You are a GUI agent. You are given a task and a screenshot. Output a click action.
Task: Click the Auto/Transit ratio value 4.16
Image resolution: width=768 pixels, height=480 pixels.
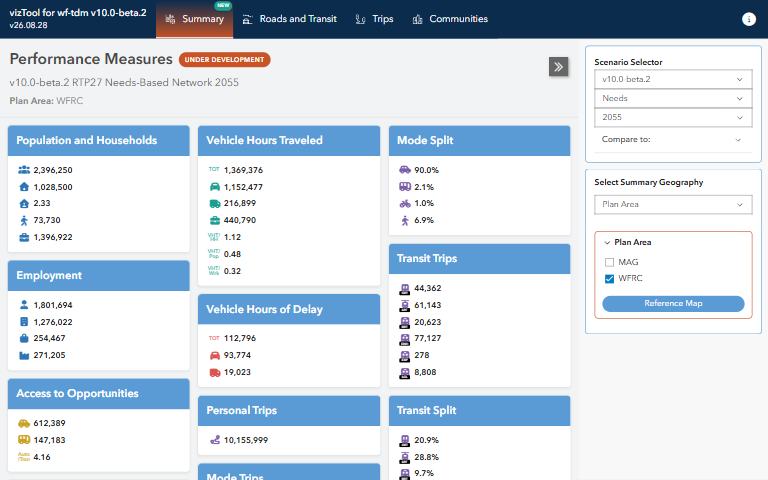coord(42,457)
